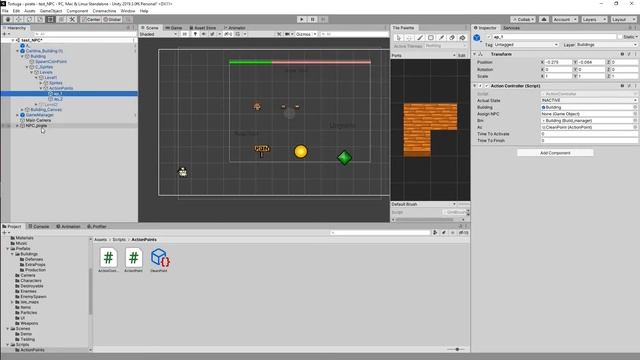Viewport: 640px width, 360px height.
Task: Click the Add Component button
Action: pyautogui.click(x=555, y=153)
